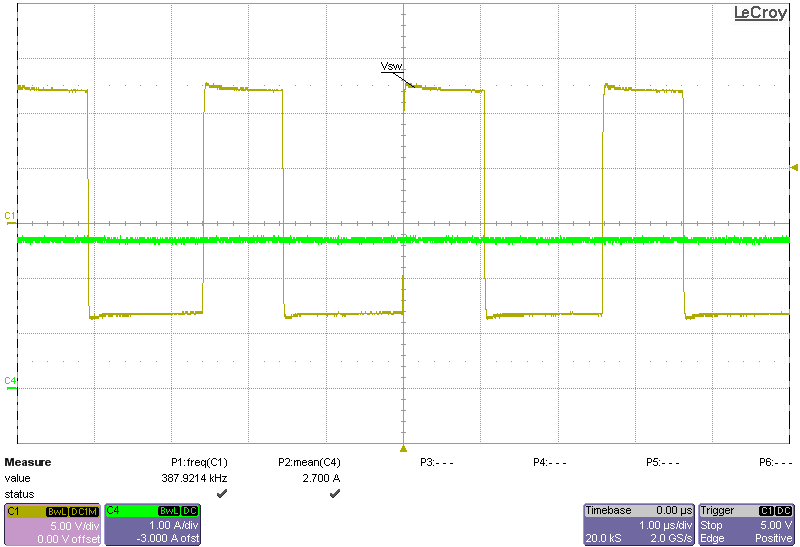Select the P2:mean(C4) measurement header

(x=309, y=462)
